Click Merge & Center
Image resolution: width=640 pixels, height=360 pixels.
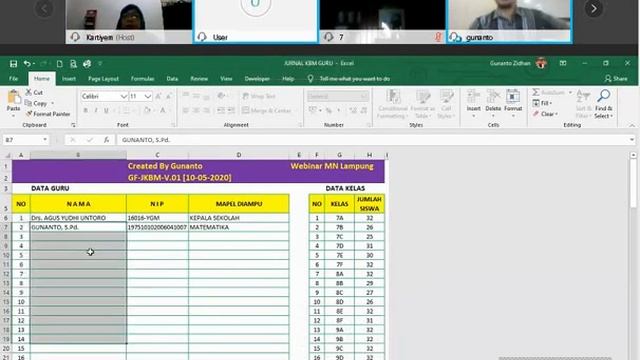pyautogui.click(x=267, y=110)
